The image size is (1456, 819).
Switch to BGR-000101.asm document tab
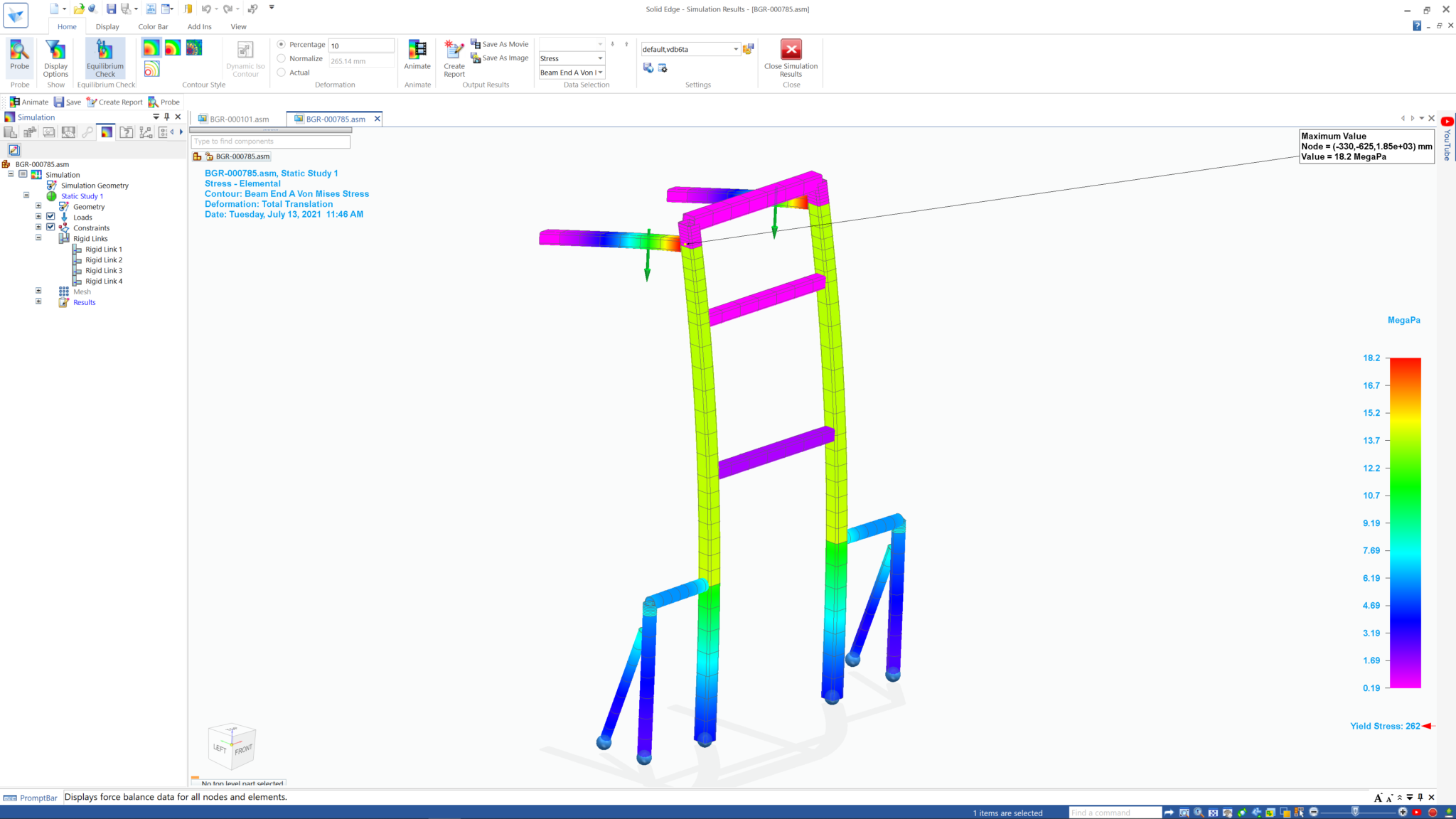pyautogui.click(x=239, y=119)
